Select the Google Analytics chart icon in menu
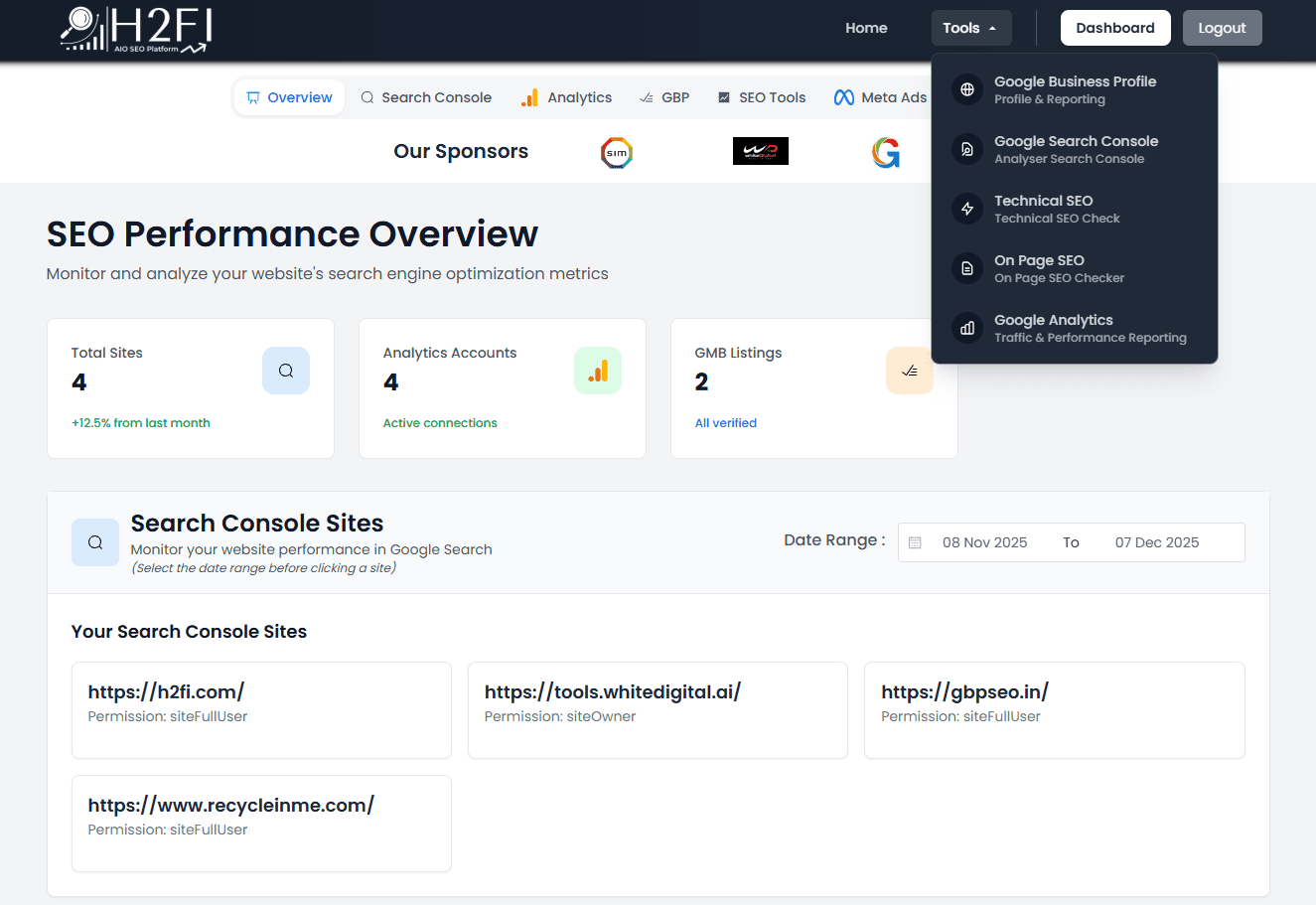 966,328
